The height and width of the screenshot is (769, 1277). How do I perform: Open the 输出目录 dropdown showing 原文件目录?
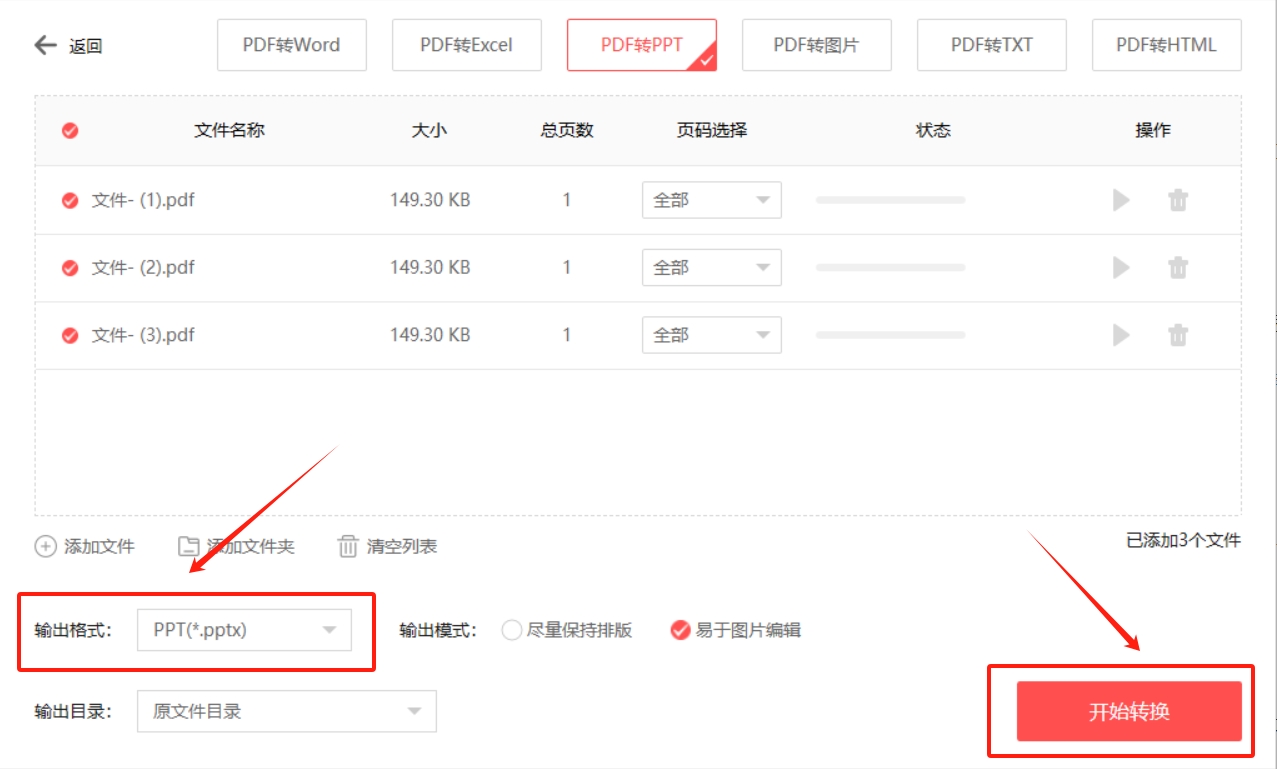pyautogui.click(x=286, y=711)
